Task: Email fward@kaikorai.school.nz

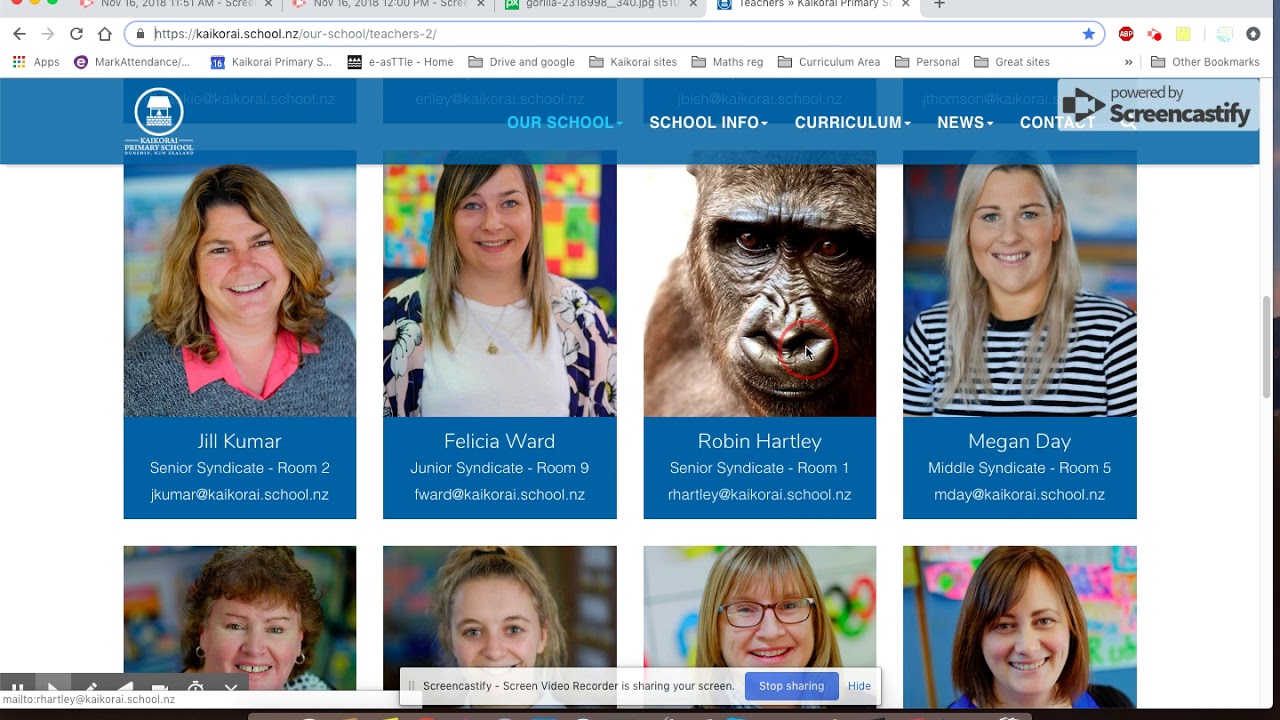Action: point(500,495)
